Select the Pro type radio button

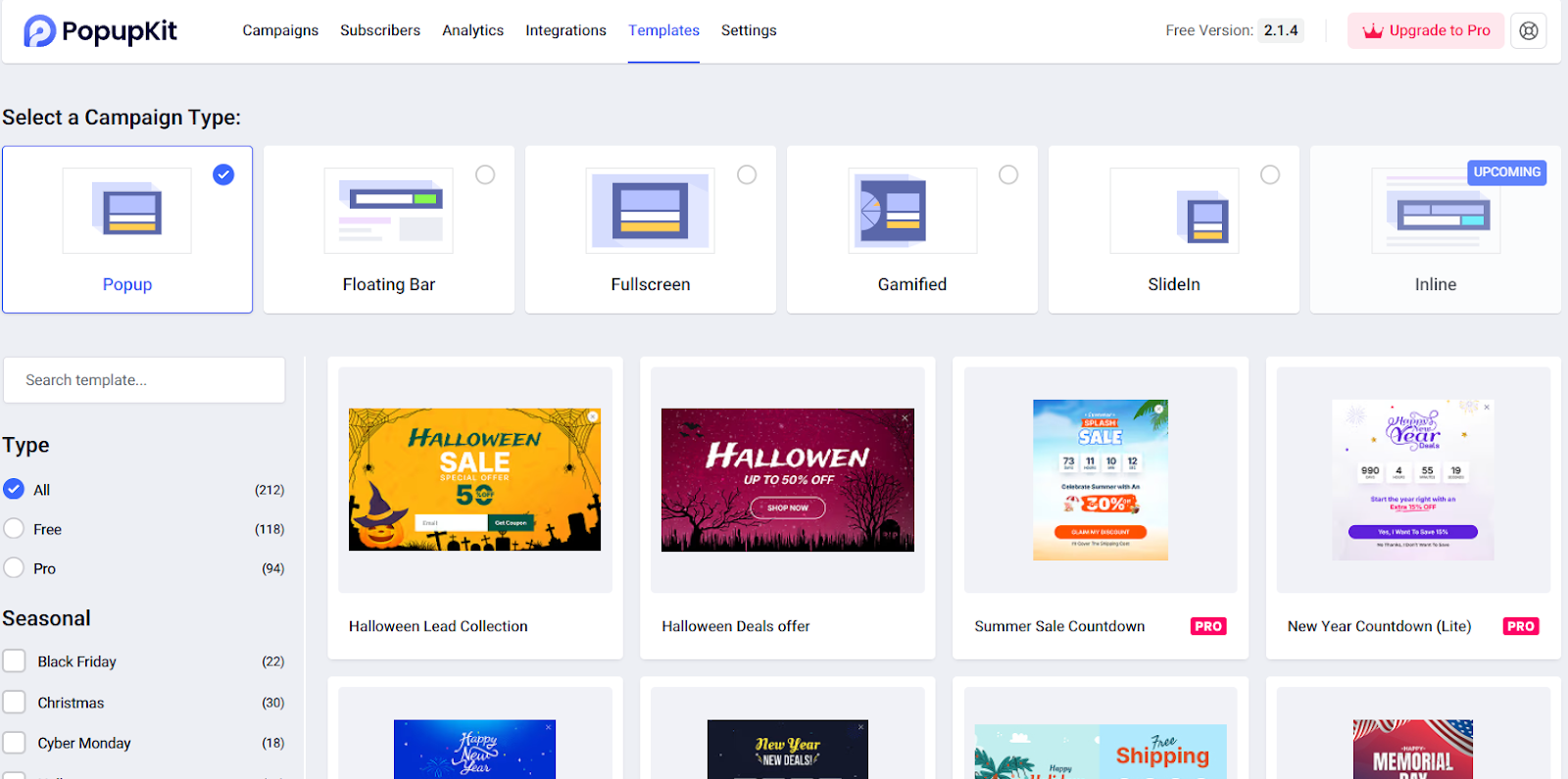(14, 568)
